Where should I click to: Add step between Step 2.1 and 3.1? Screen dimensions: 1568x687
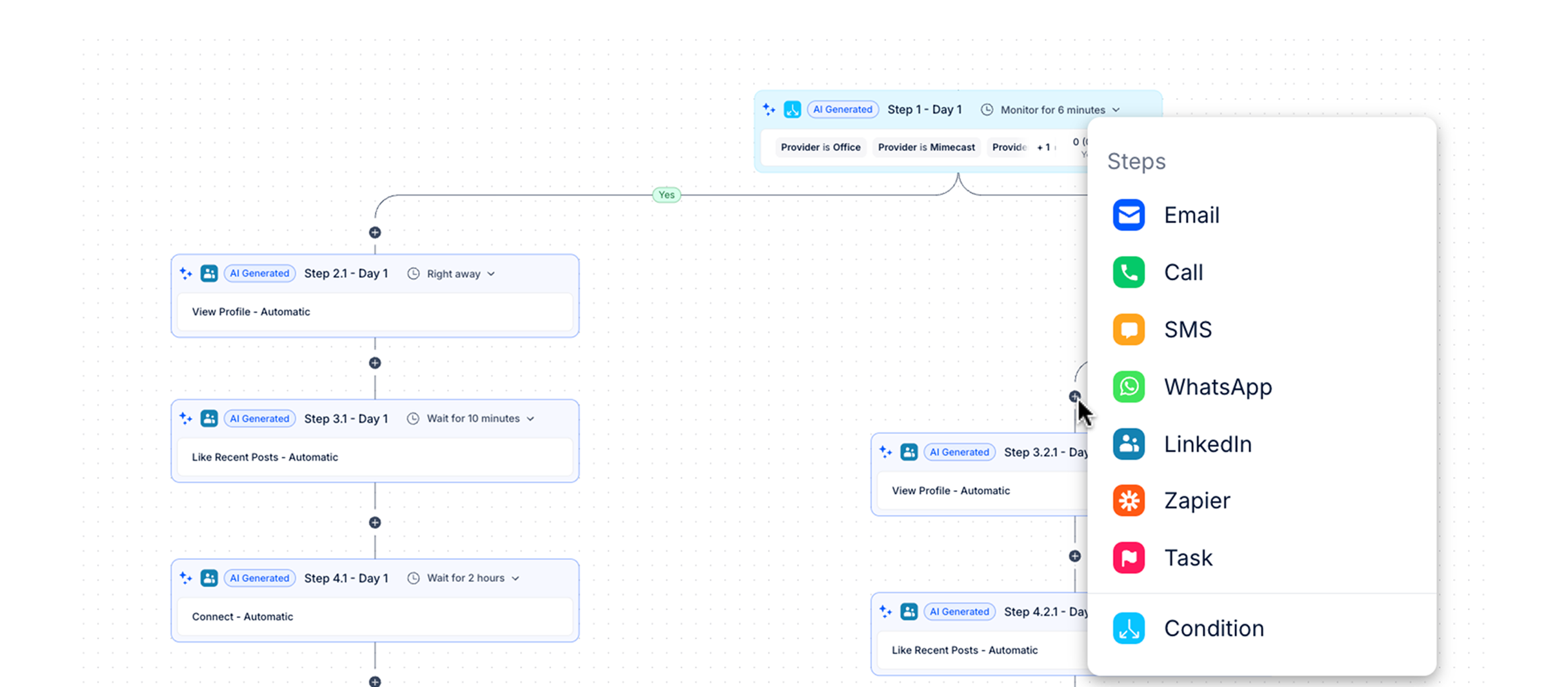tap(375, 363)
